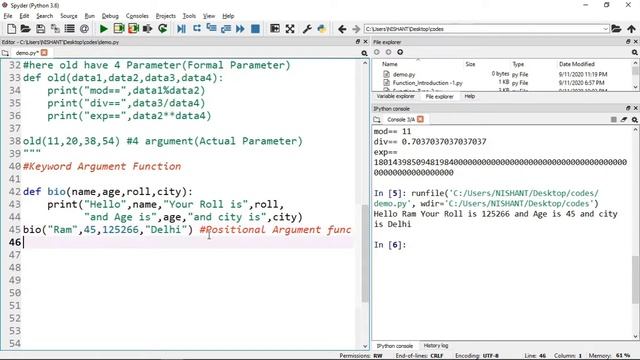Go forward with the right arrow icon

point(356,29)
